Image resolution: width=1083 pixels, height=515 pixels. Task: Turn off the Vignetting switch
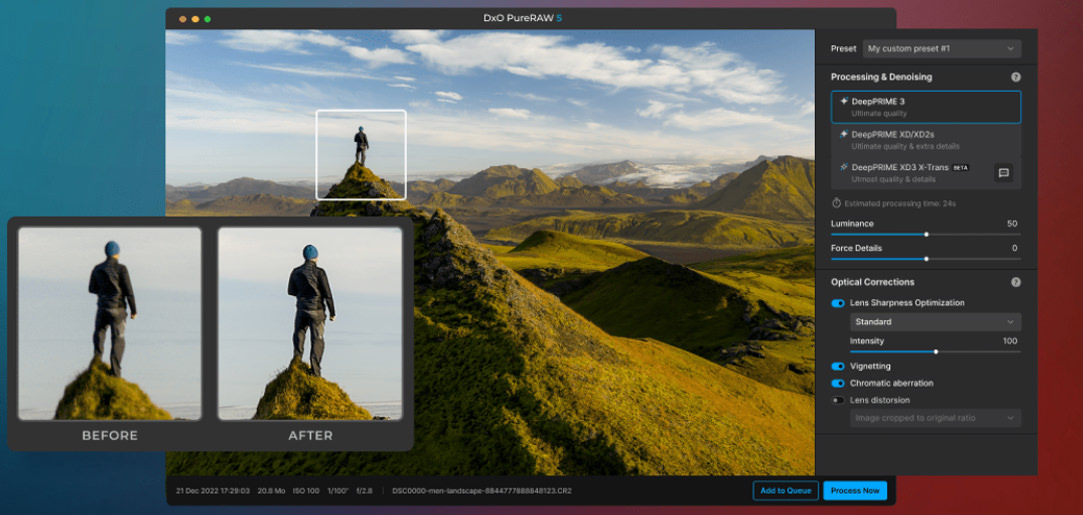pyautogui.click(x=838, y=366)
